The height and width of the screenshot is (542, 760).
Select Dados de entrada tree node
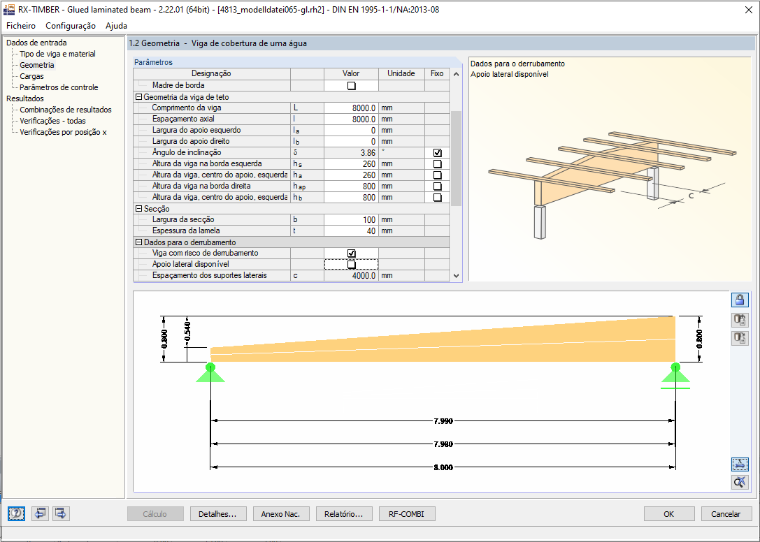(x=36, y=43)
